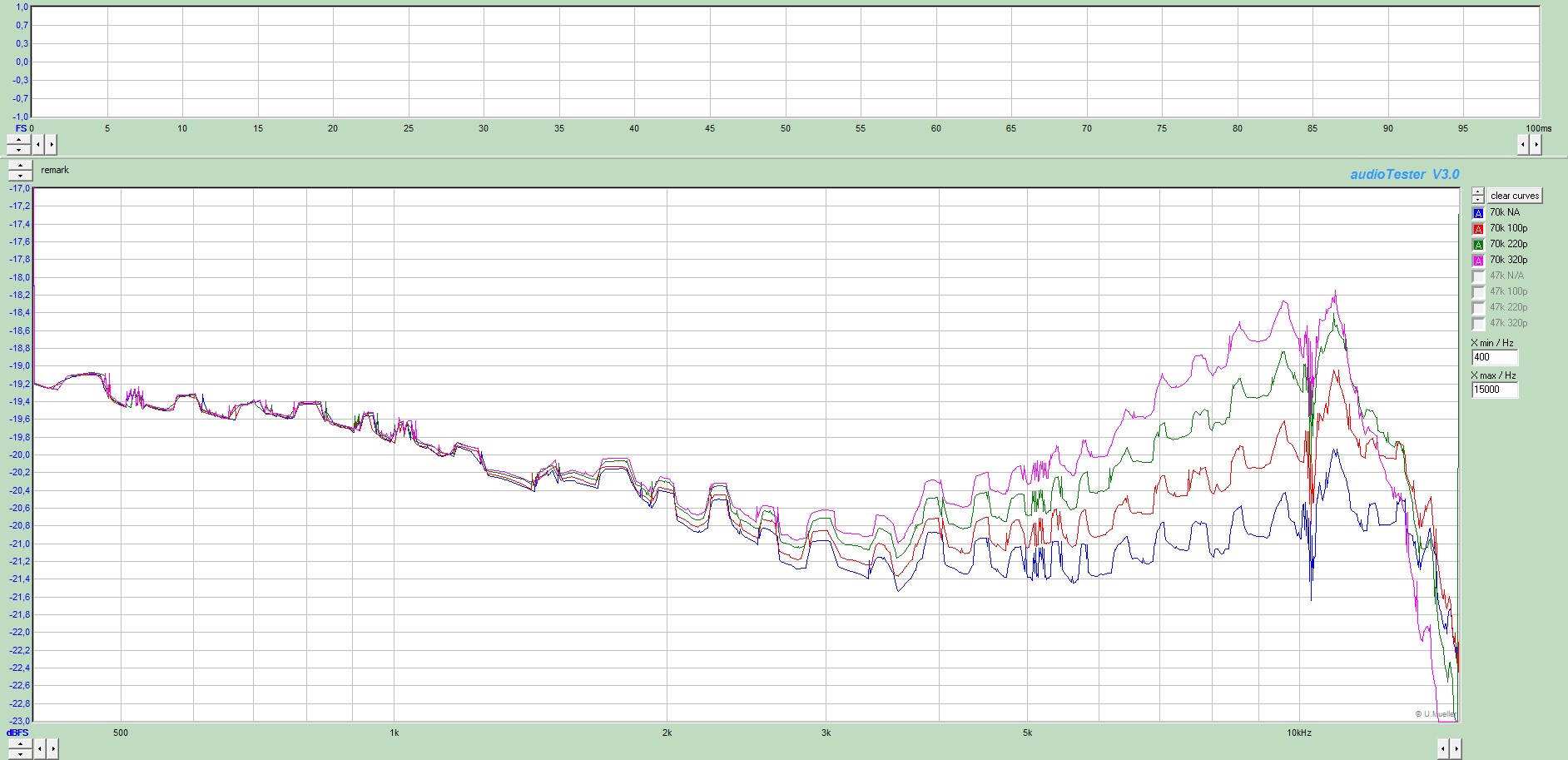Screen dimensions: 1568x760
Task: Click the X max / Hz input field
Action: (1494, 390)
